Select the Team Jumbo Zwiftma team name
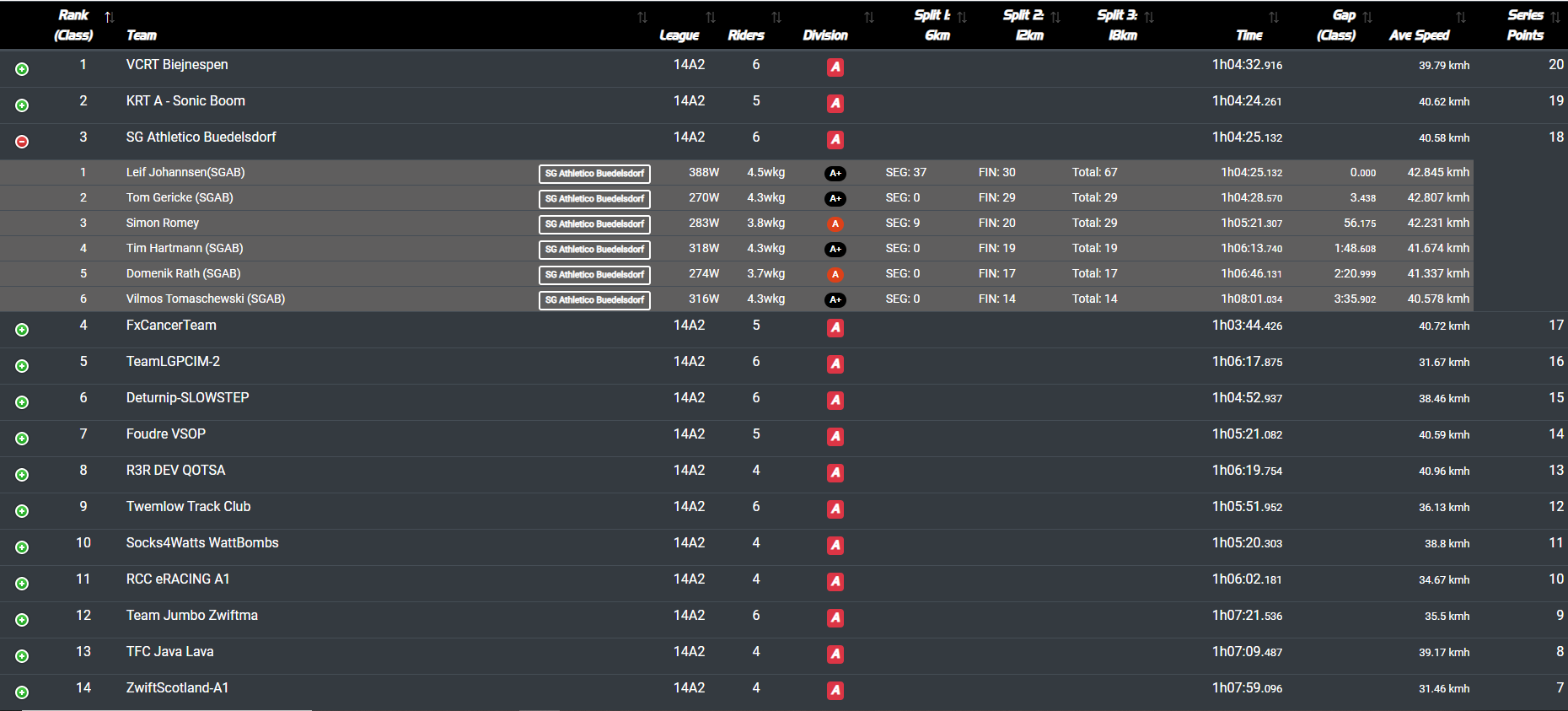This screenshot has width=1568, height=711. 192,615
